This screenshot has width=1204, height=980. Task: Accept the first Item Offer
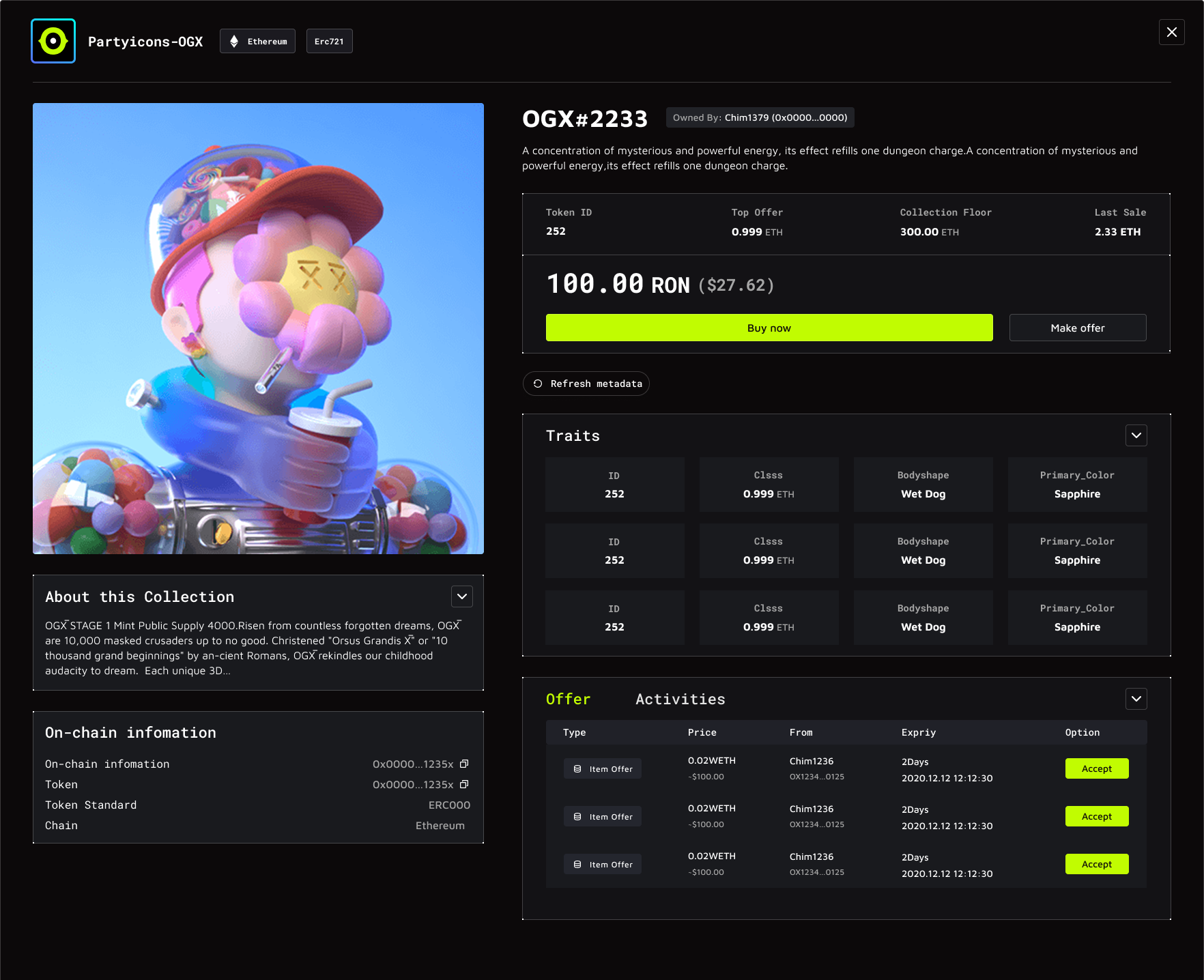1097,768
